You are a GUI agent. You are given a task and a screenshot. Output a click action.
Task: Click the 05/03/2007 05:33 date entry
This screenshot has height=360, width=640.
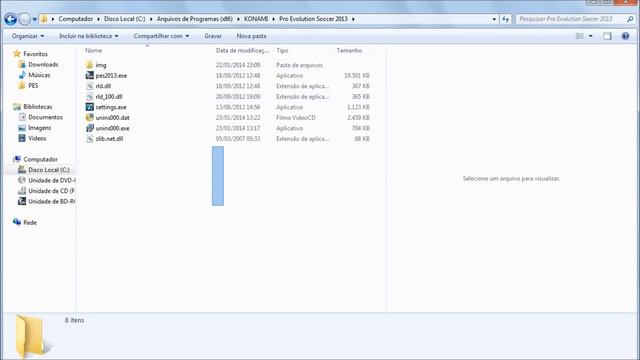tap(238, 139)
